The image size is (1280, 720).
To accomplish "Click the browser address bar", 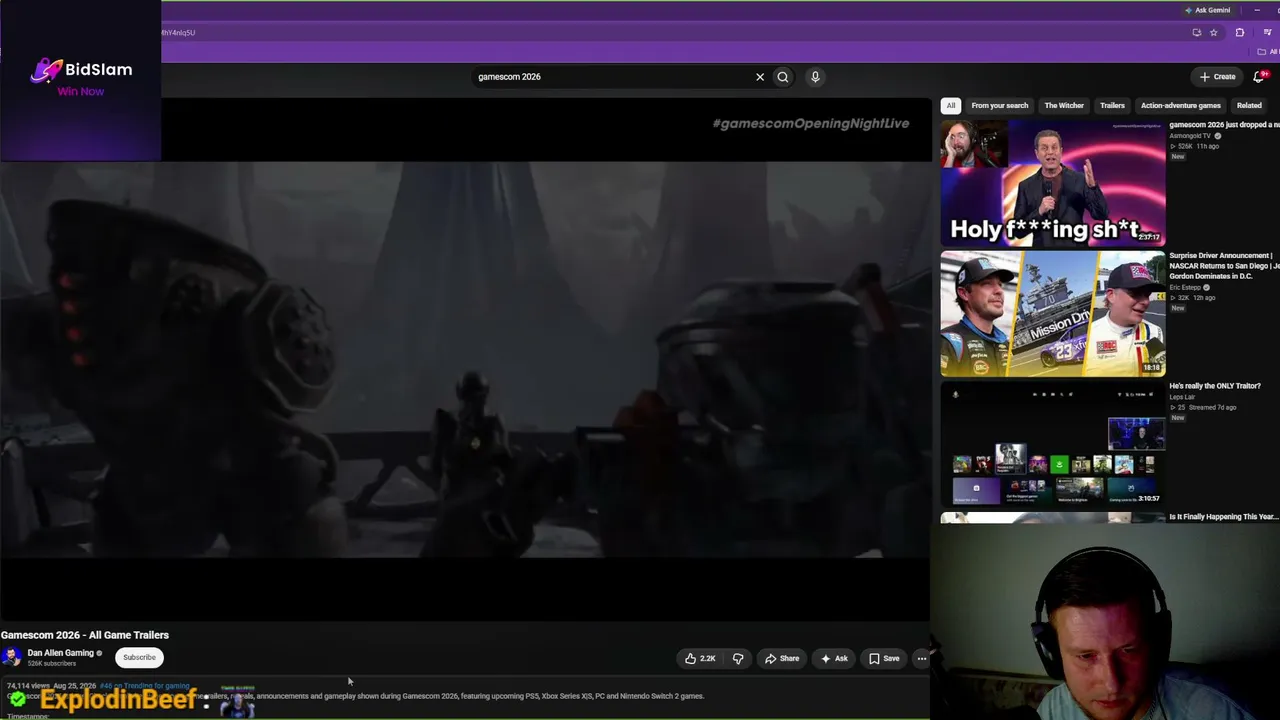I will pyautogui.click(x=670, y=32).
